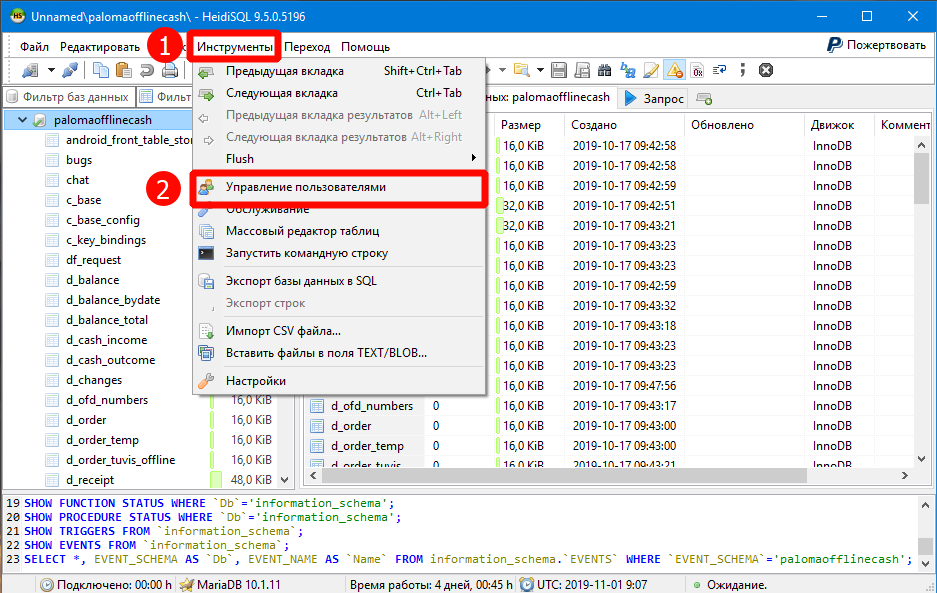This screenshot has width=937, height=593.
Task: Click the Пожертвовать donate button
Action: (876, 46)
